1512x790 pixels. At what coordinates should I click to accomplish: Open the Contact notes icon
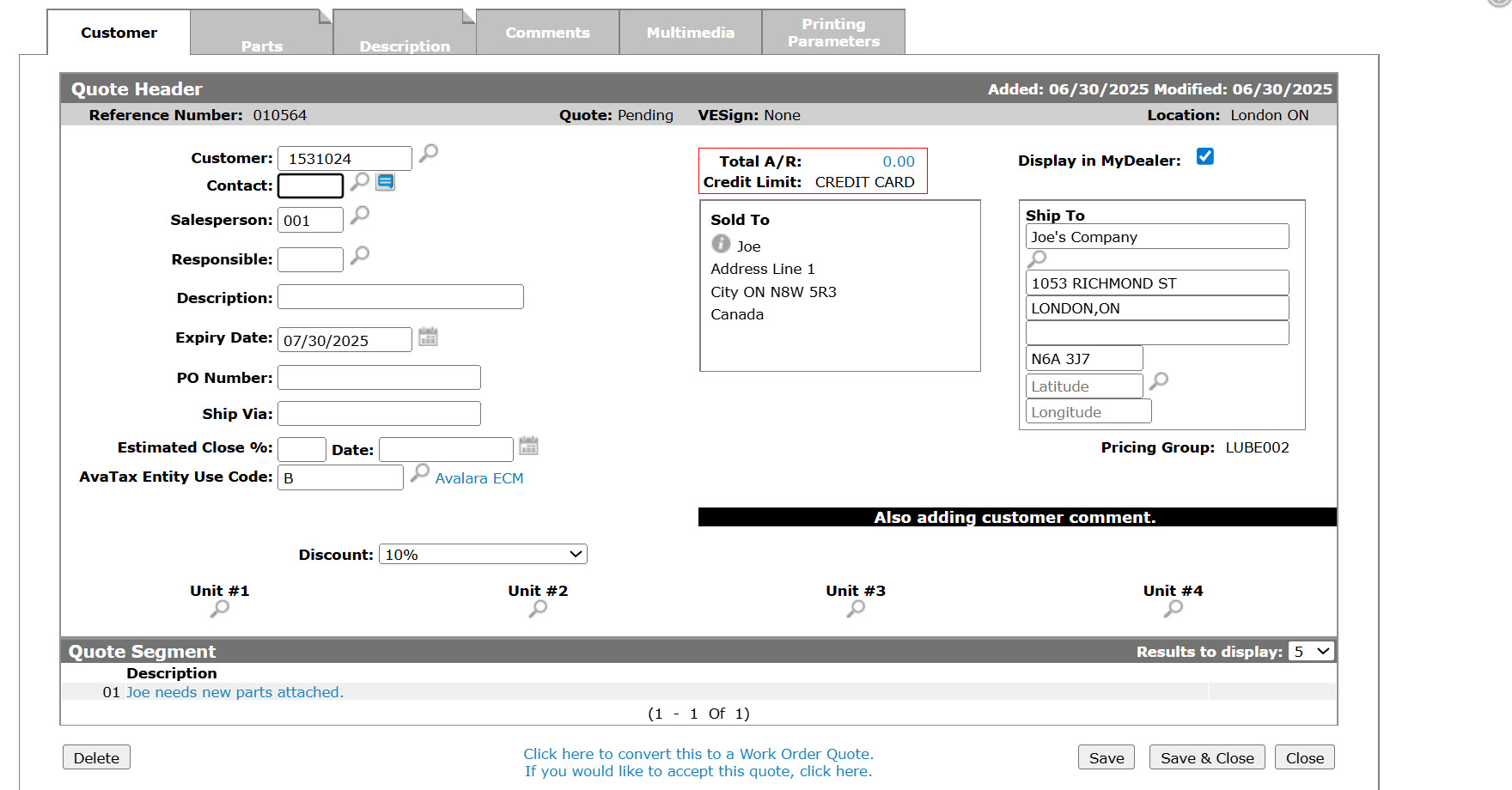[x=386, y=182]
